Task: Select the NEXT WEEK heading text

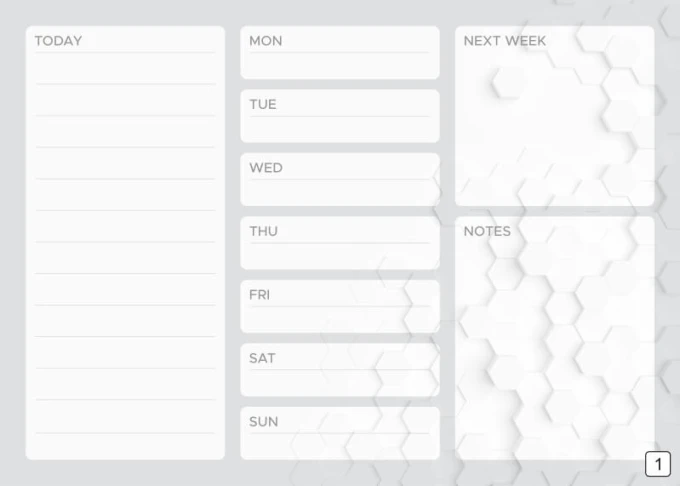Action: 505,41
